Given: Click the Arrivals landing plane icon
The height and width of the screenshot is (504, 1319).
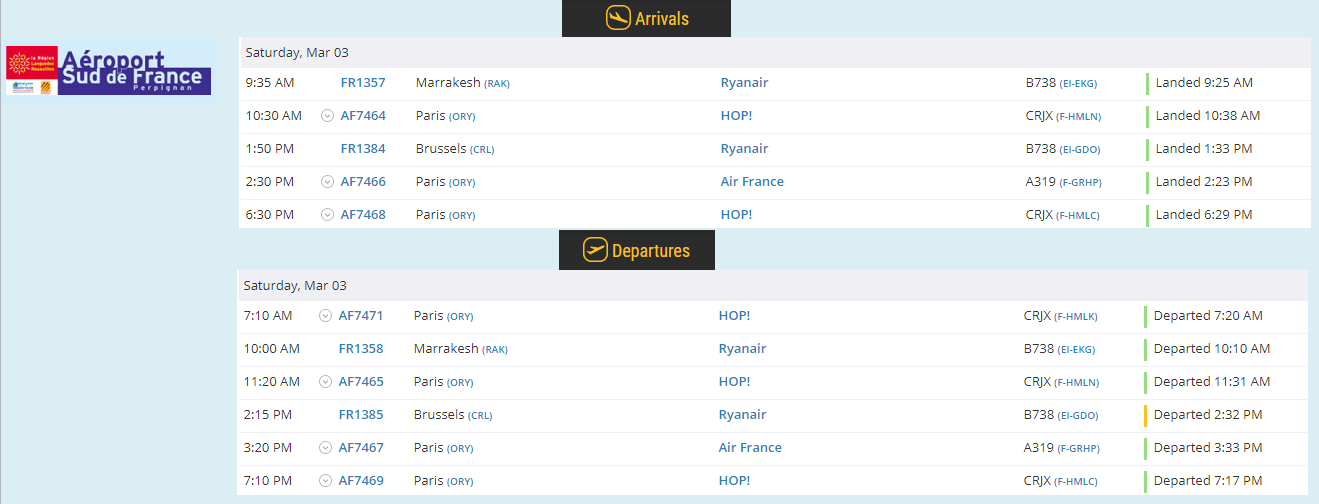Looking at the screenshot, I should 618,18.
